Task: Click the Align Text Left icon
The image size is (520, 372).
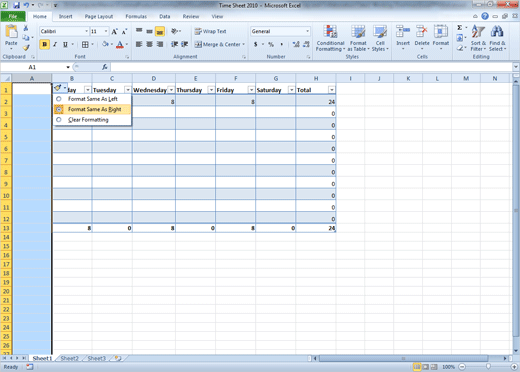Action: [x=139, y=44]
